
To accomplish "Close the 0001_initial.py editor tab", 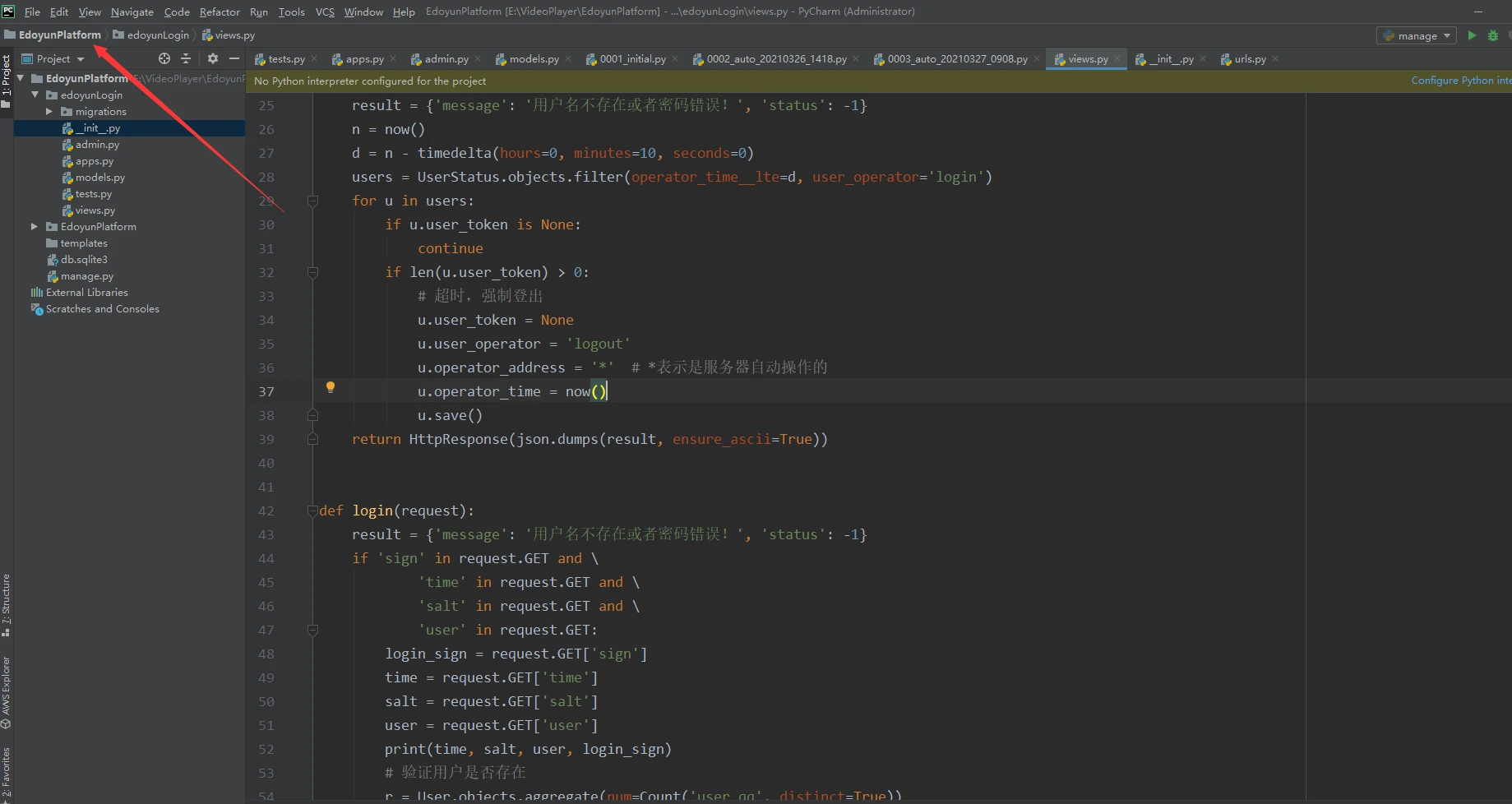I will click(675, 58).
